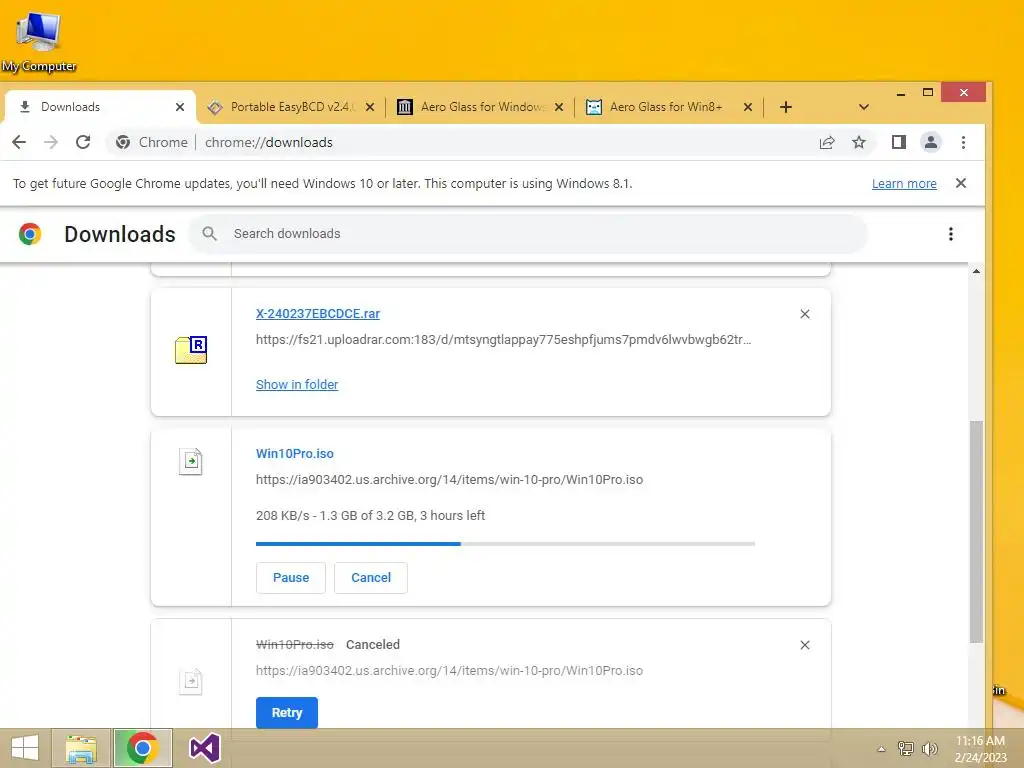The width and height of the screenshot is (1024, 768).
Task: Bookmark this tab with the star icon
Action: pos(859,142)
